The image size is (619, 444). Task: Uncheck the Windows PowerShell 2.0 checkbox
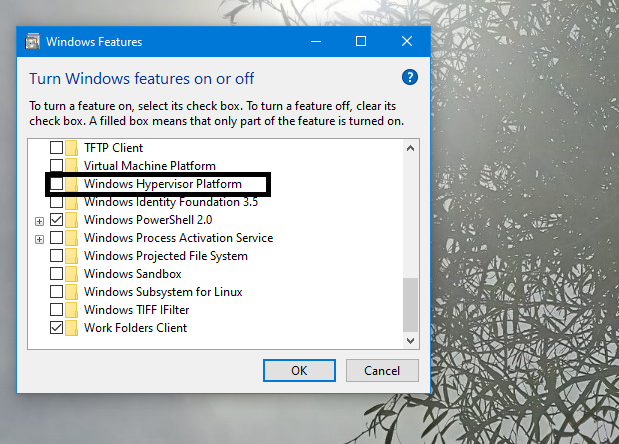pos(56,220)
